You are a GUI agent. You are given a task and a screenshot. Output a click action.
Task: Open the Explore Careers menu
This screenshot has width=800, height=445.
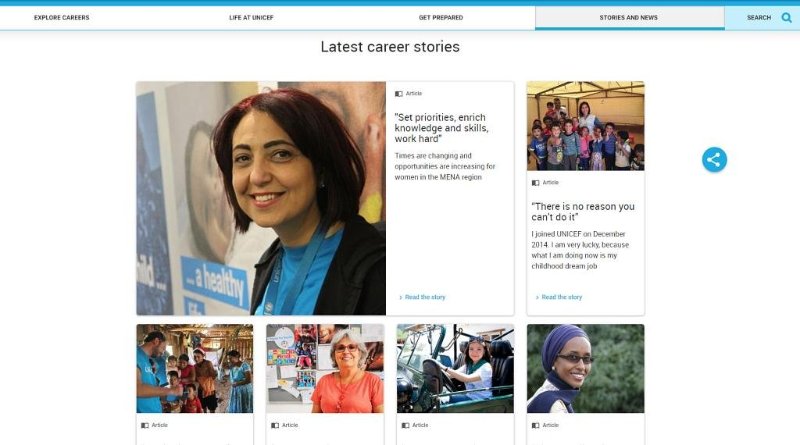pyautogui.click(x=62, y=17)
